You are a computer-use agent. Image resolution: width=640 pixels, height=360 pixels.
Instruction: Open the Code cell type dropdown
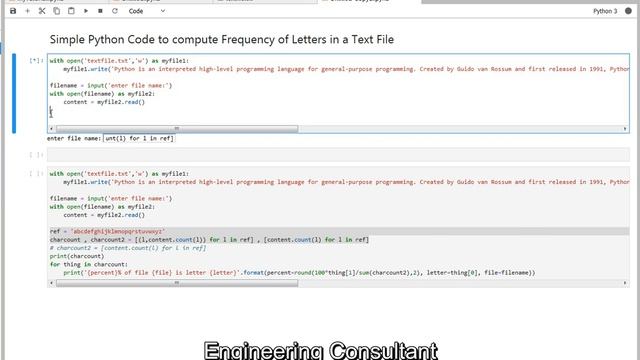point(147,11)
